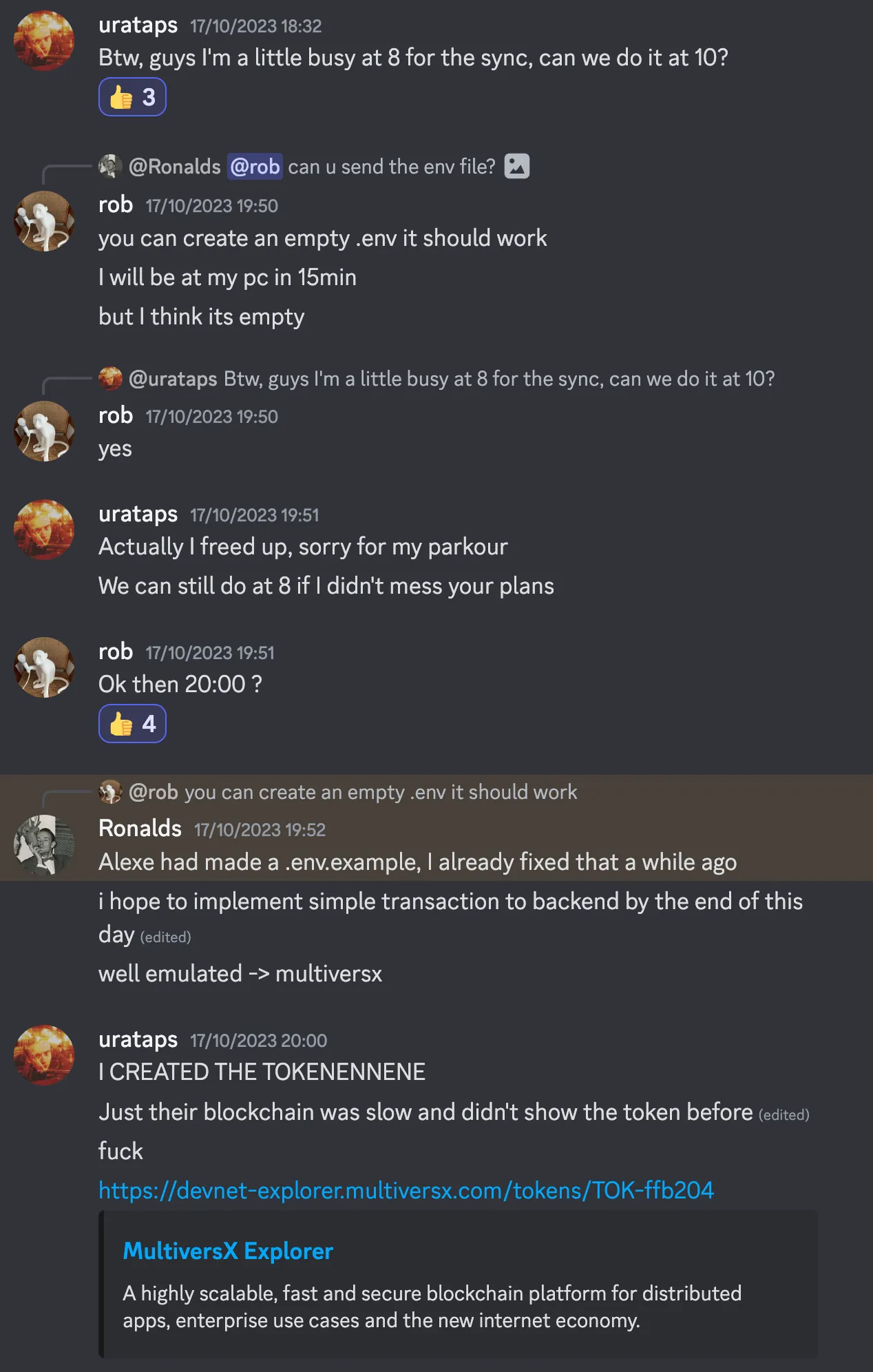The width and height of the screenshot is (873, 1372).
Task: Jump to replied message about empty .env
Action: [x=380, y=793]
